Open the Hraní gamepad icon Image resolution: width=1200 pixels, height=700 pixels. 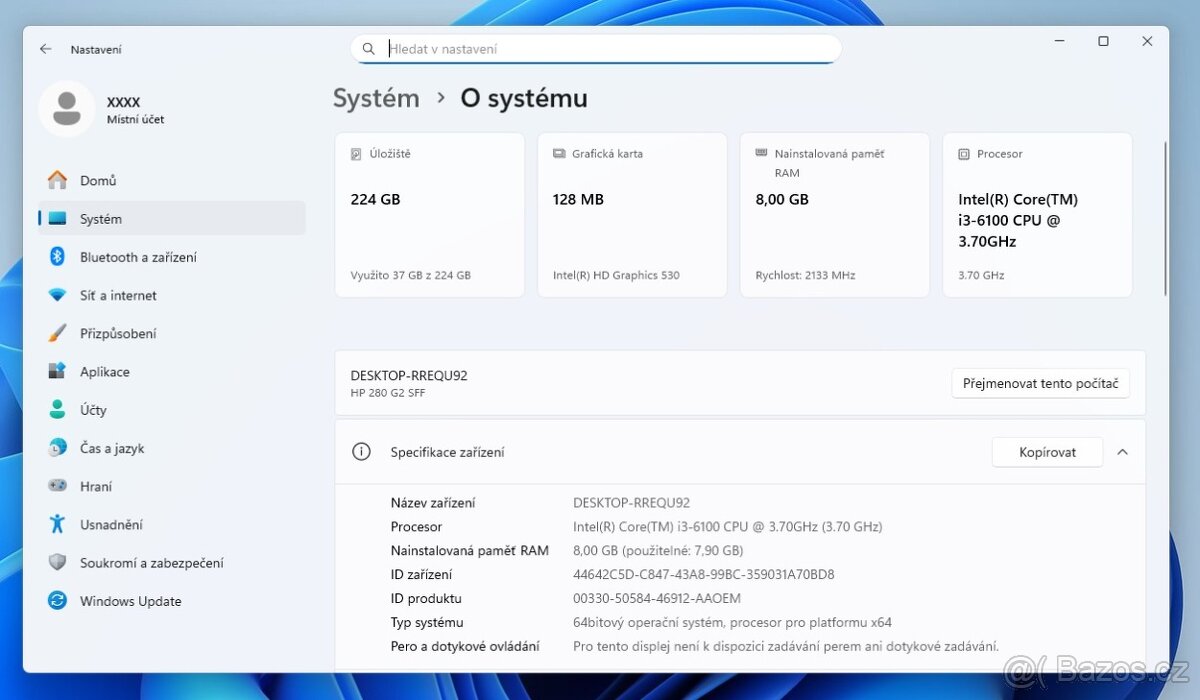click(58, 486)
